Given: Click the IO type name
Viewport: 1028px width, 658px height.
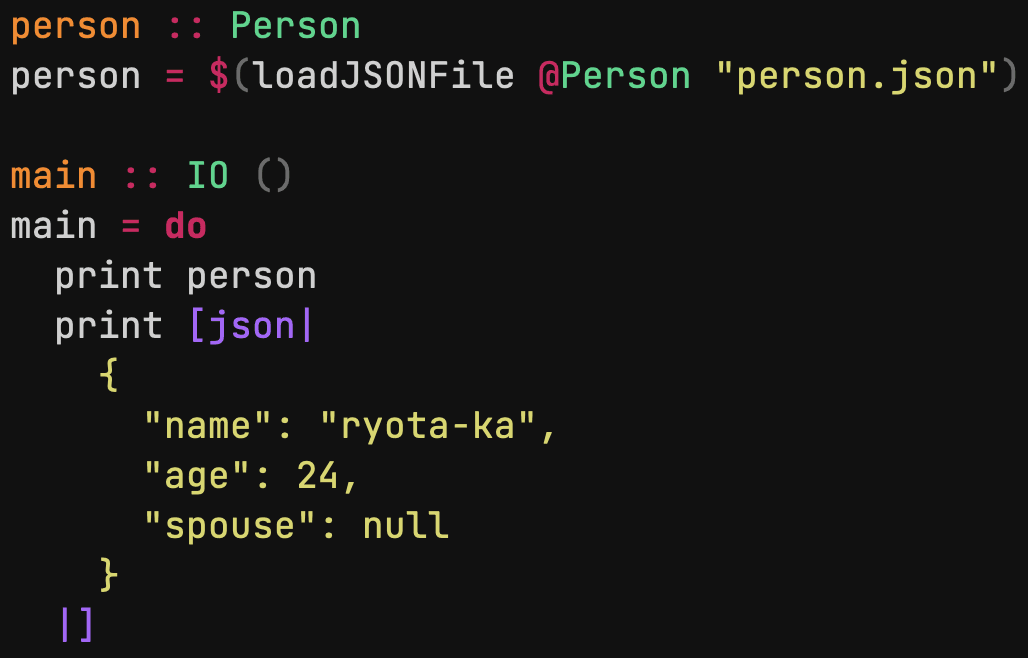Looking at the screenshot, I should [208, 176].
